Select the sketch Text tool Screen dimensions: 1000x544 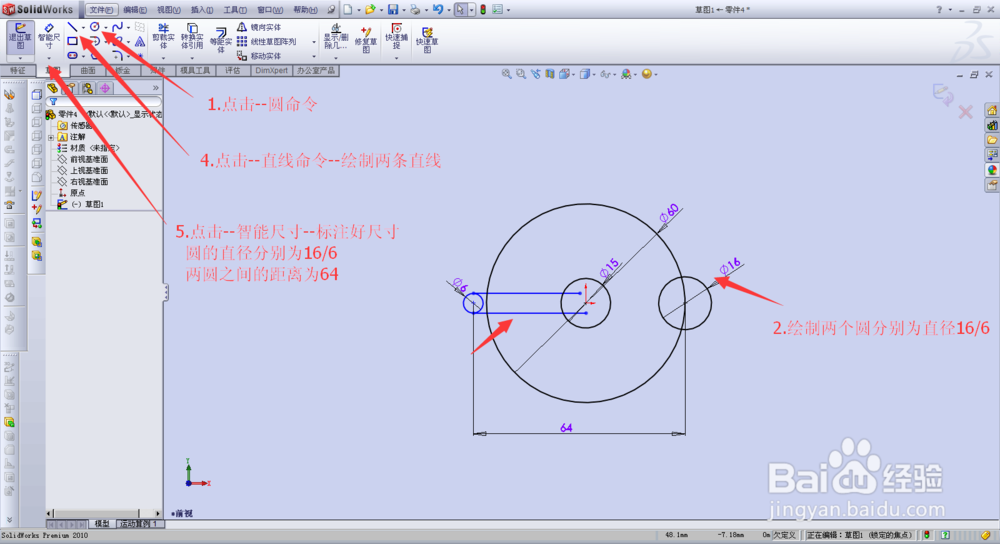tap(140, 41)
